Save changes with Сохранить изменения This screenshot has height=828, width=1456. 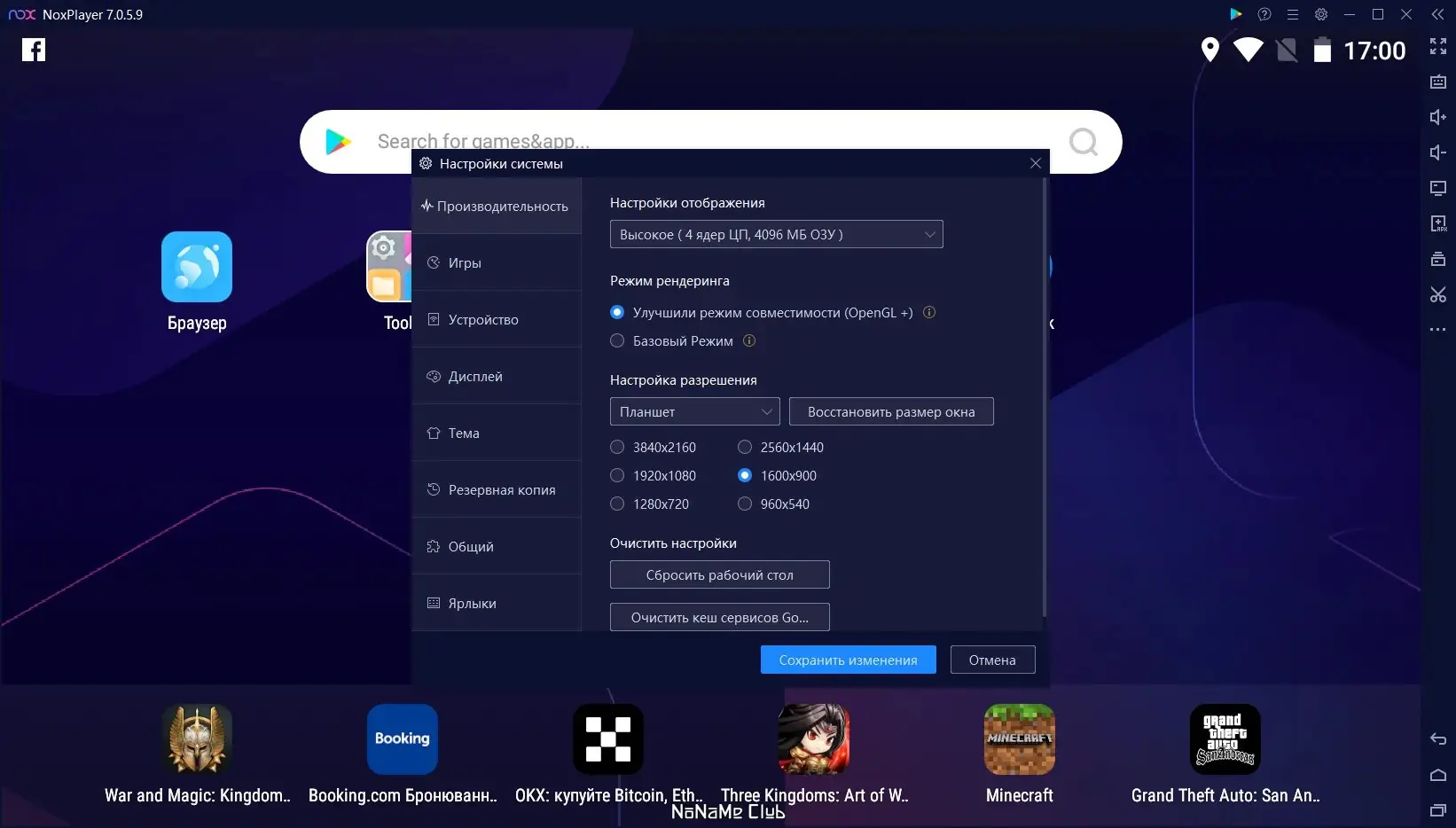(x=849, y=660)
